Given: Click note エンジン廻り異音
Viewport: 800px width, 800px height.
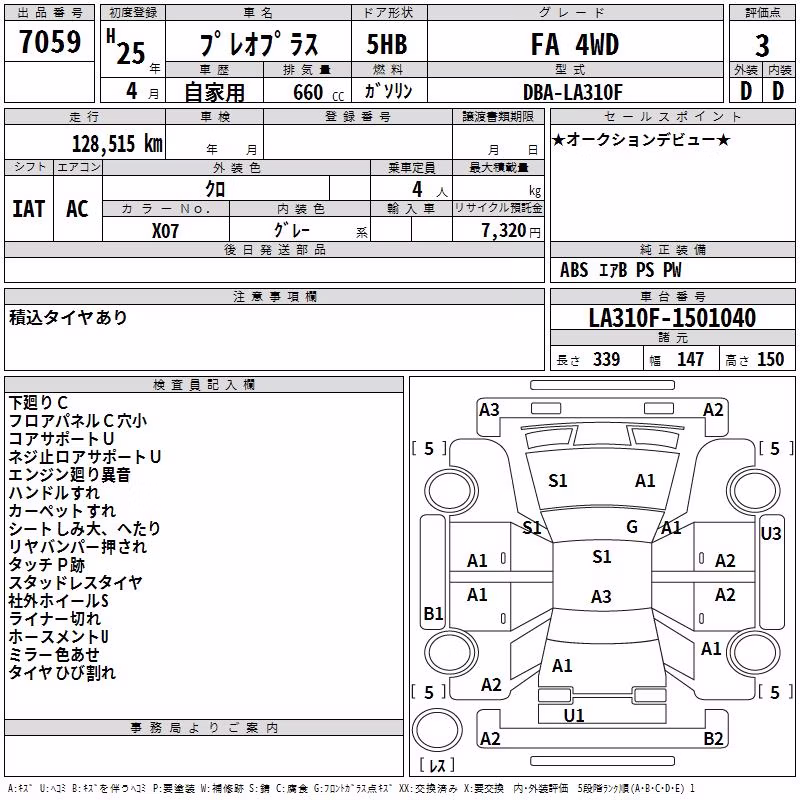Looking at the screenshot, I should point(69,474).
